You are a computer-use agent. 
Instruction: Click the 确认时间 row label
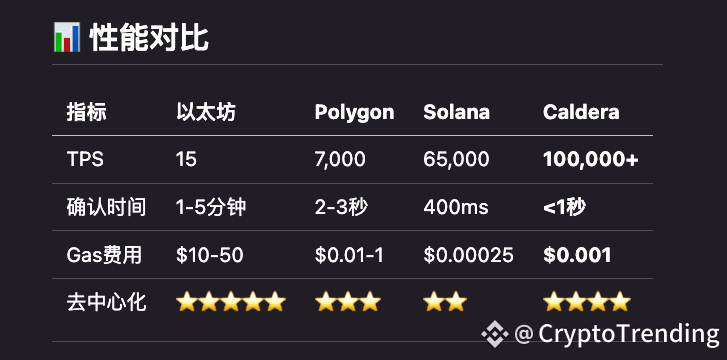[106, 207]
